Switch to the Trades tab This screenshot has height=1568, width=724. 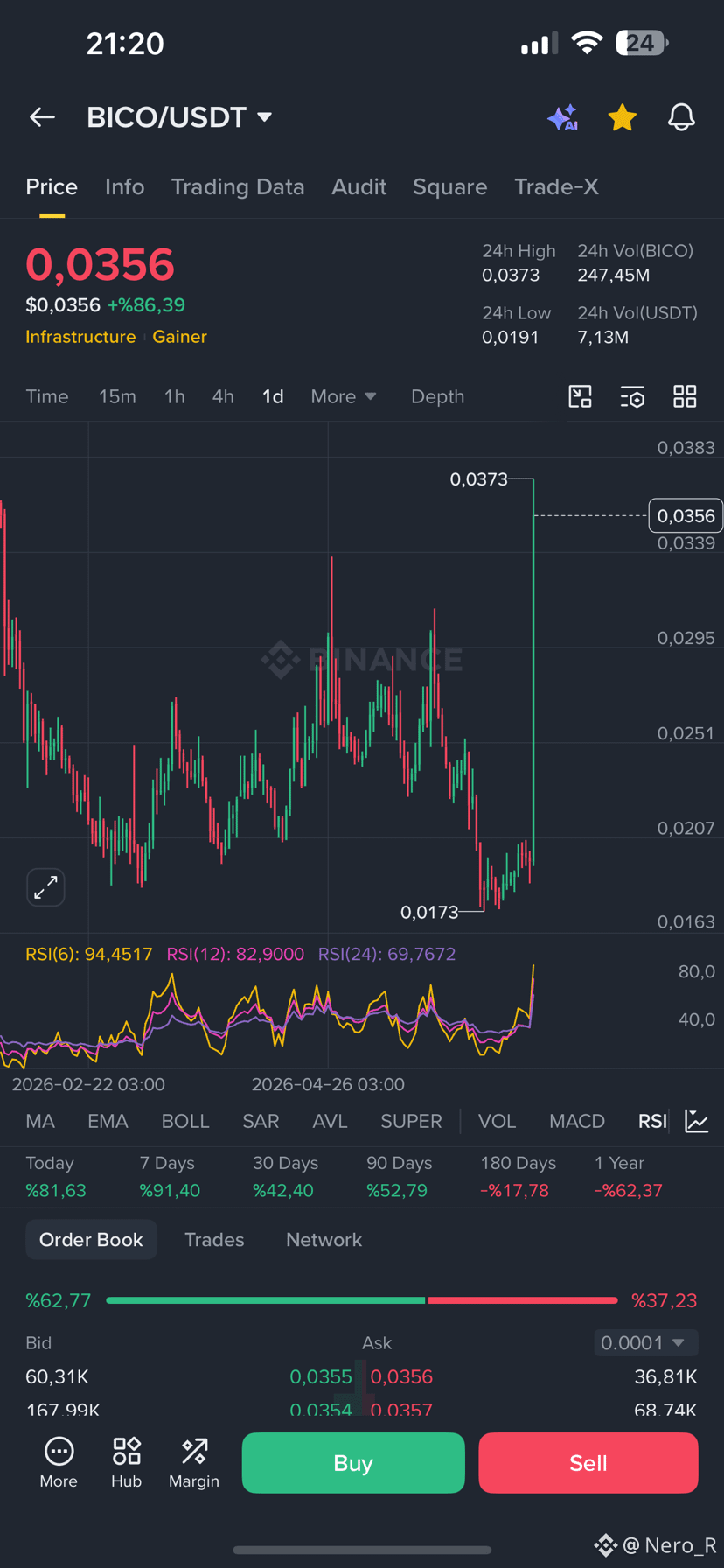click(214, 1239)
